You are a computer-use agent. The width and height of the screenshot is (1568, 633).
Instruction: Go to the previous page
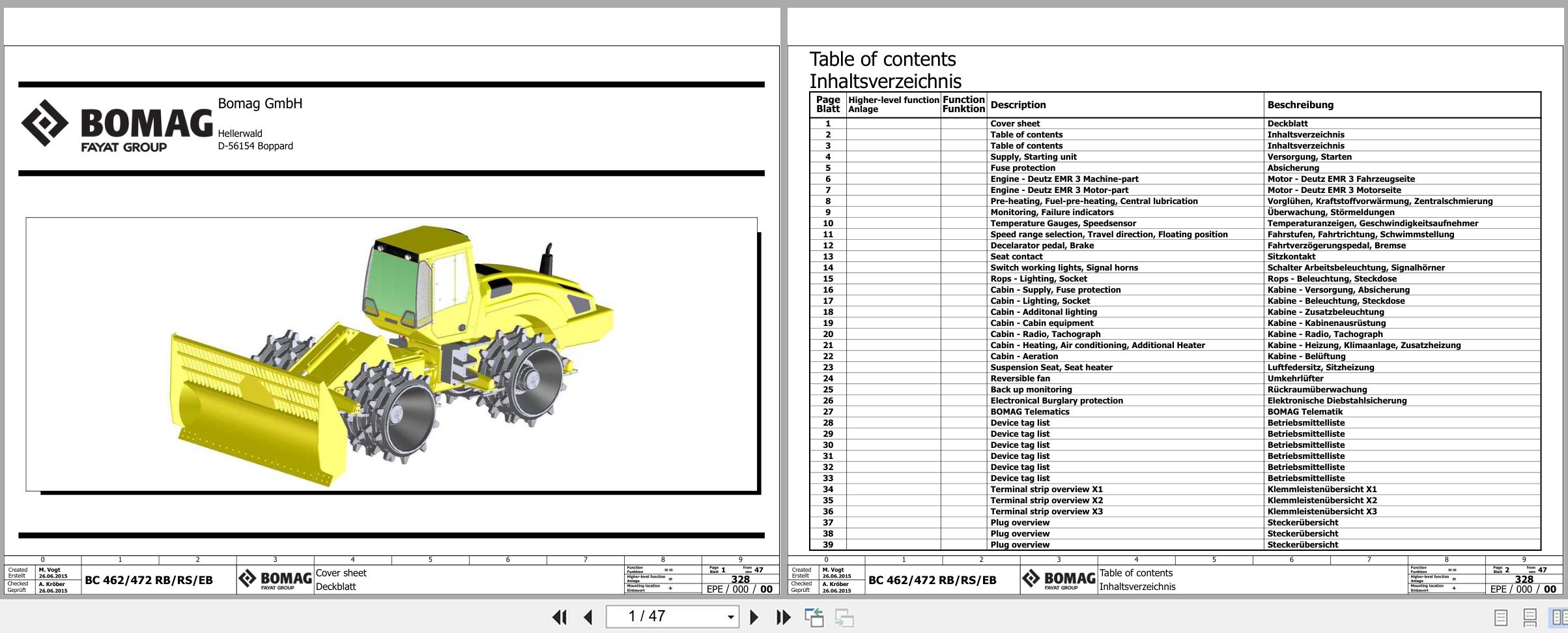(x=588, y=617)
